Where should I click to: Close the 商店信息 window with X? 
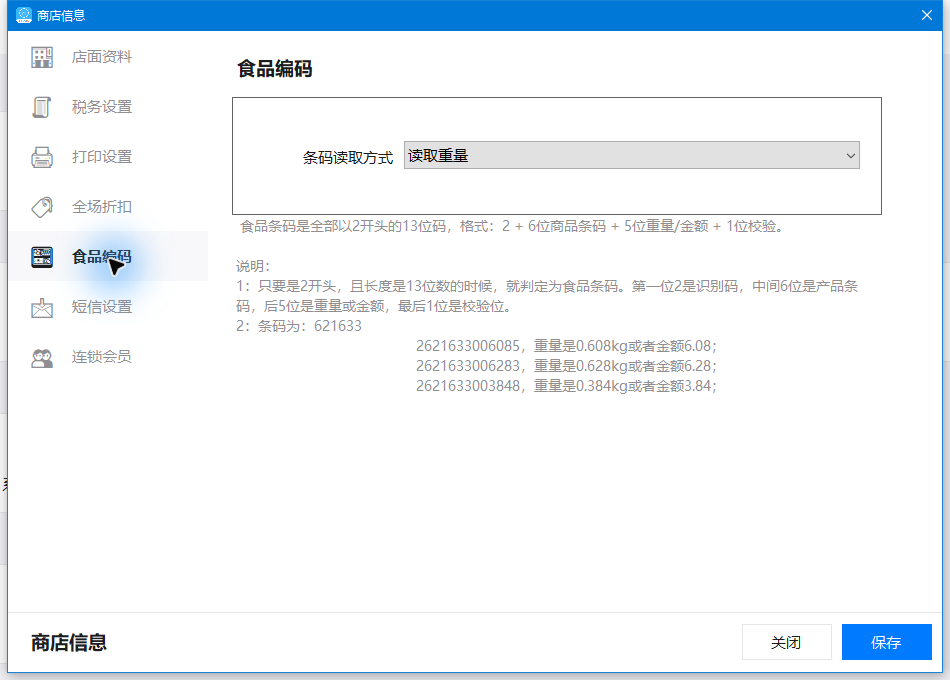click(x=926, y=15)
